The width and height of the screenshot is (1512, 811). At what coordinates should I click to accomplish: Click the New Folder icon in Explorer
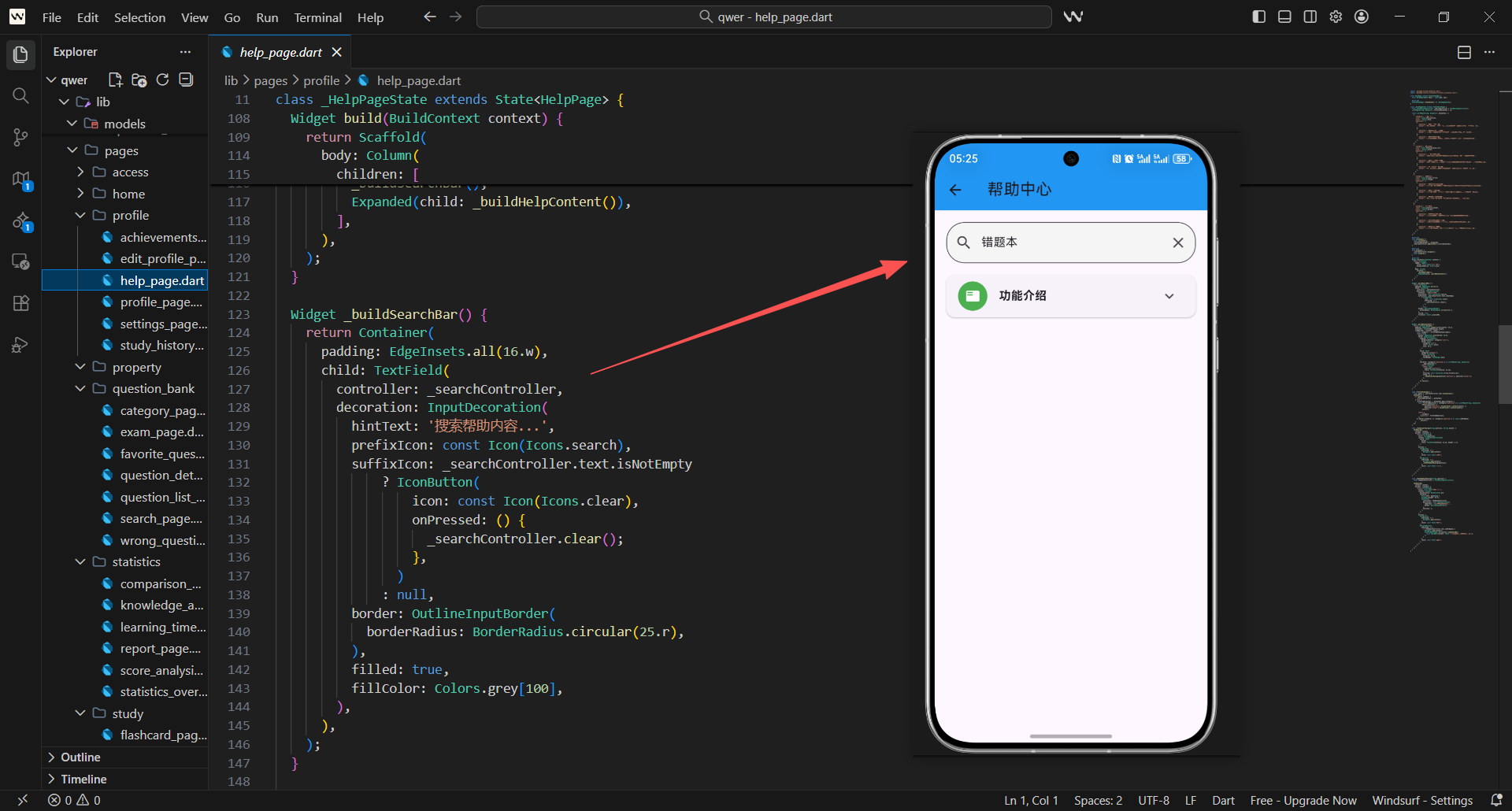click(x=139, y=80)
